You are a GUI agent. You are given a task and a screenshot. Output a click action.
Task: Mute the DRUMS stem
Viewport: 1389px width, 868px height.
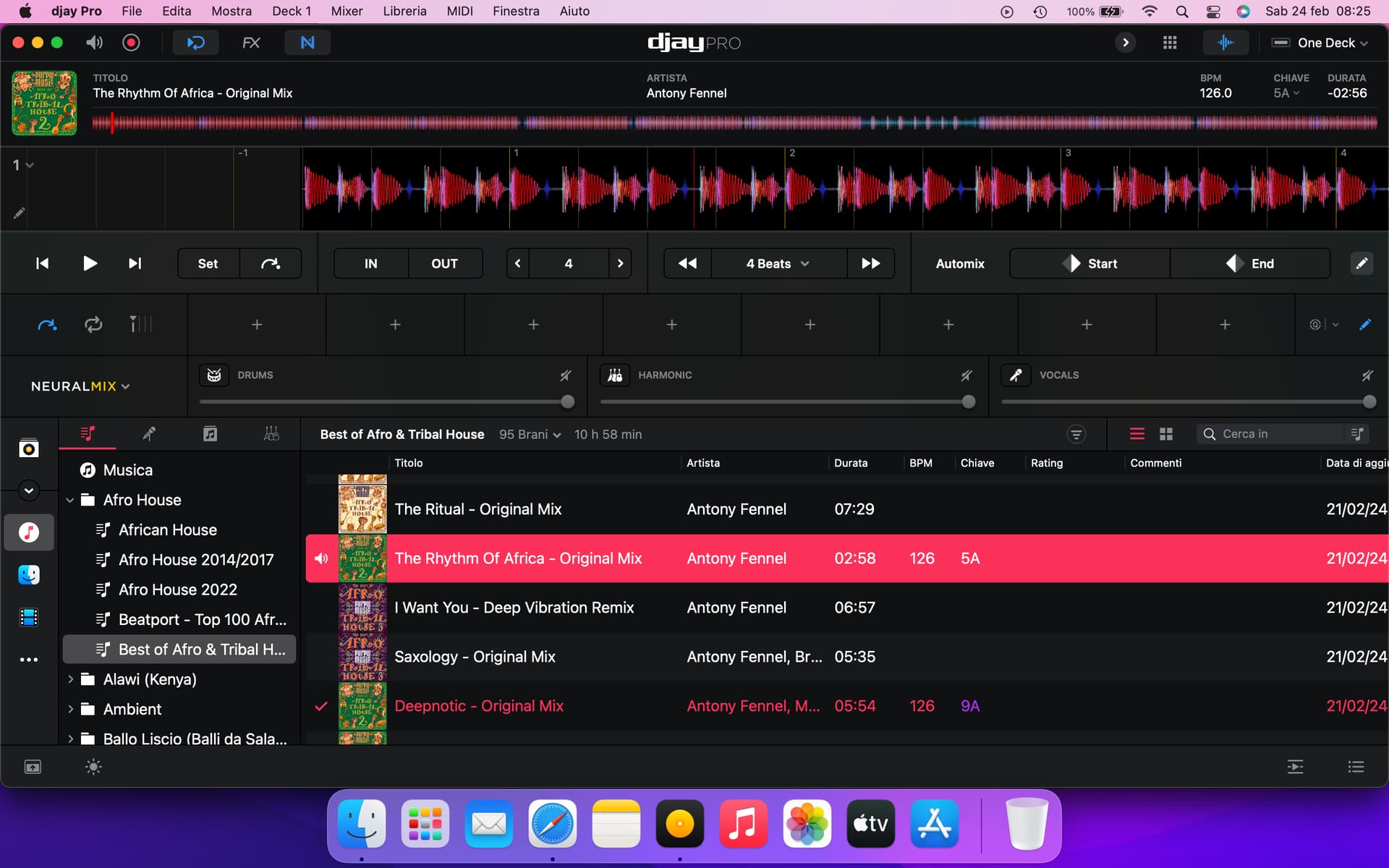566,375
